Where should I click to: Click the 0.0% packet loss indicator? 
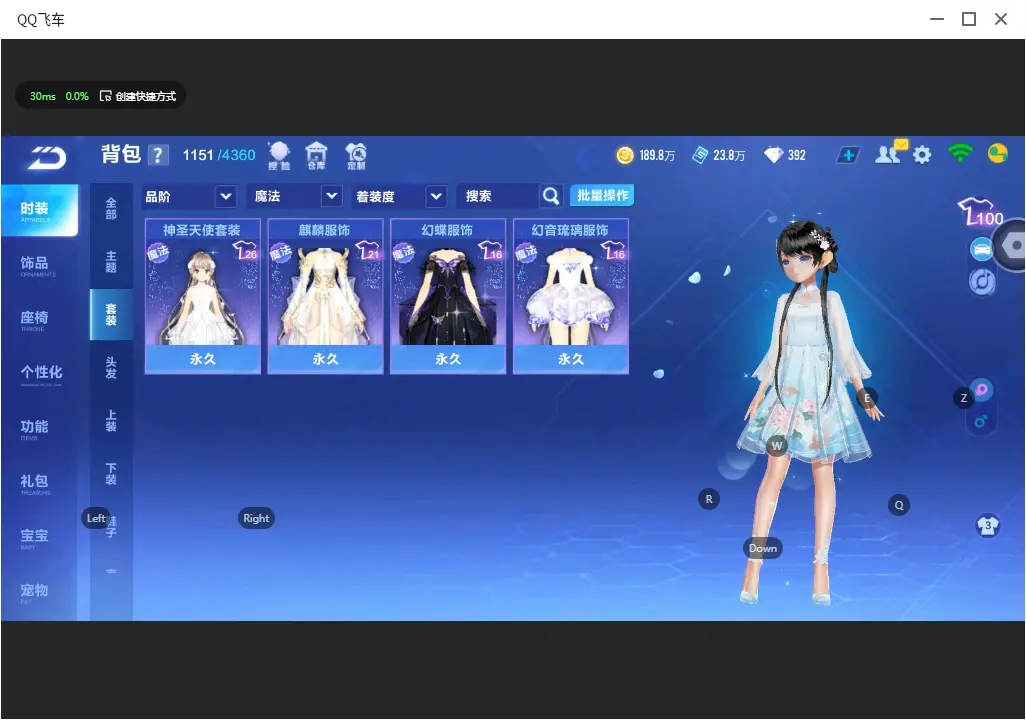pos(77,96)
